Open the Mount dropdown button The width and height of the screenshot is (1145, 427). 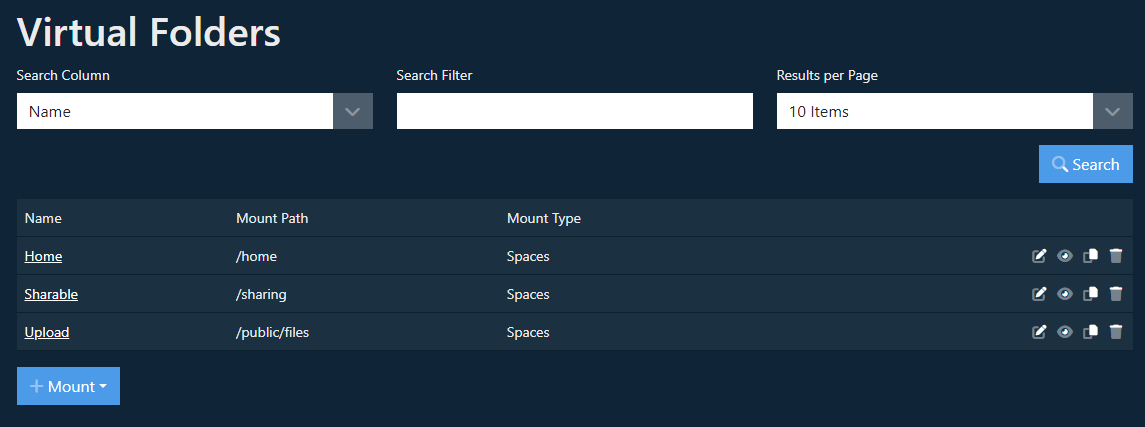(68, 386)
